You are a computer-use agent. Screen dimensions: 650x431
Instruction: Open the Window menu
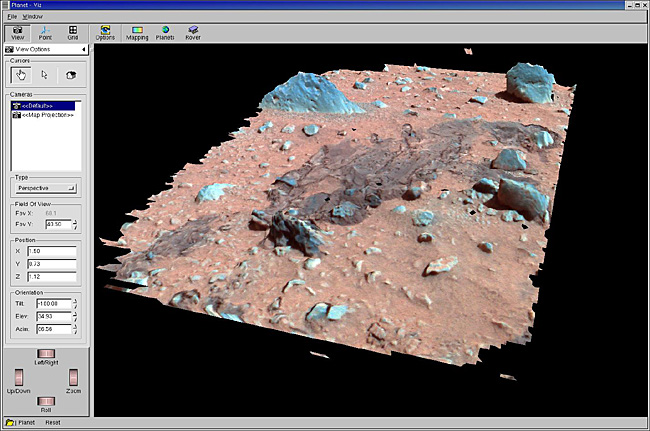(x=32, y=17)
